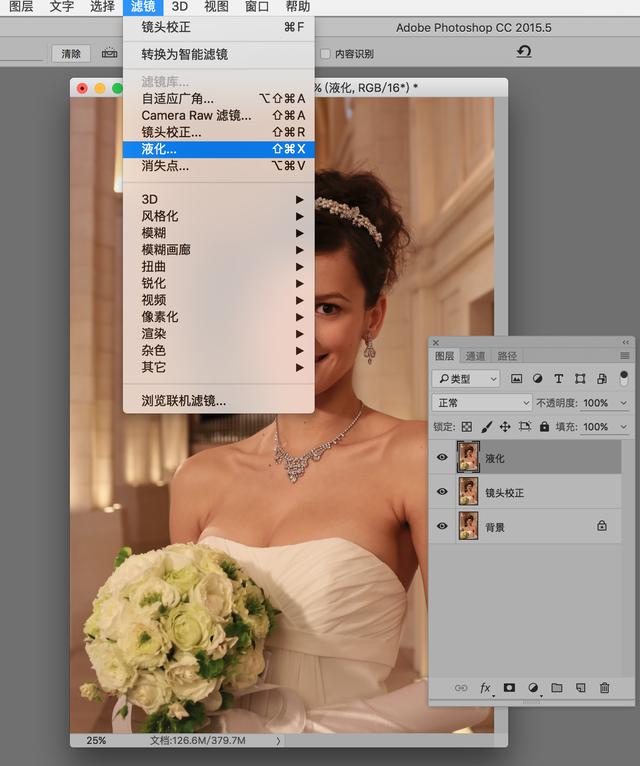Hide the 液化 layer via eye icon
640x766 pixels.
point(442,457)
